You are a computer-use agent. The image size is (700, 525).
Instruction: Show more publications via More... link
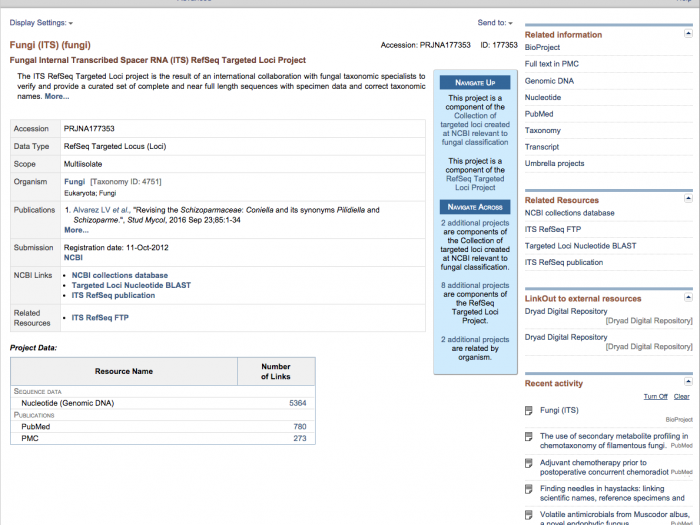click(x=76, y=230)
